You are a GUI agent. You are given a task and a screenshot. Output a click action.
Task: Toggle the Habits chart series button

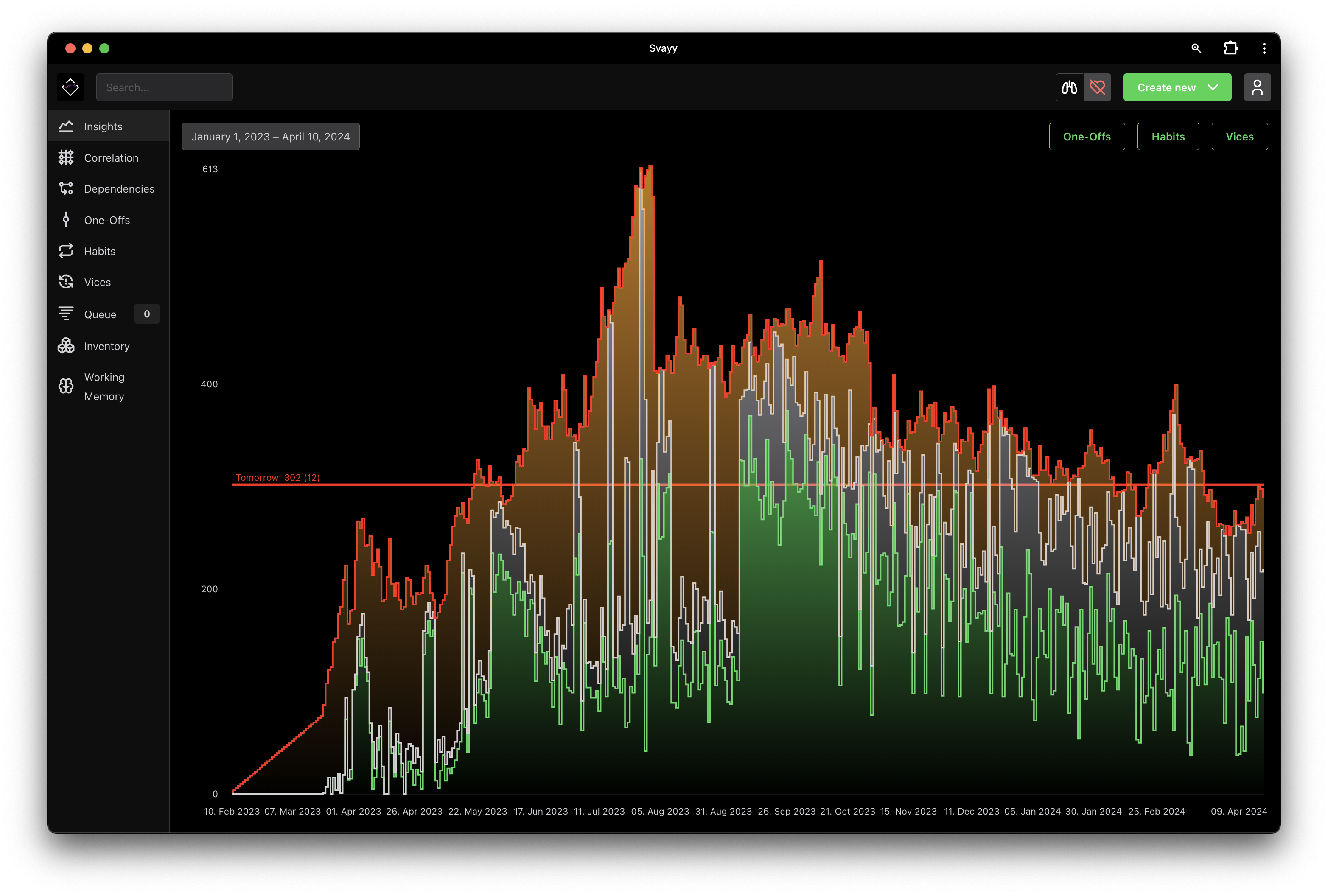coord(1168,137)
